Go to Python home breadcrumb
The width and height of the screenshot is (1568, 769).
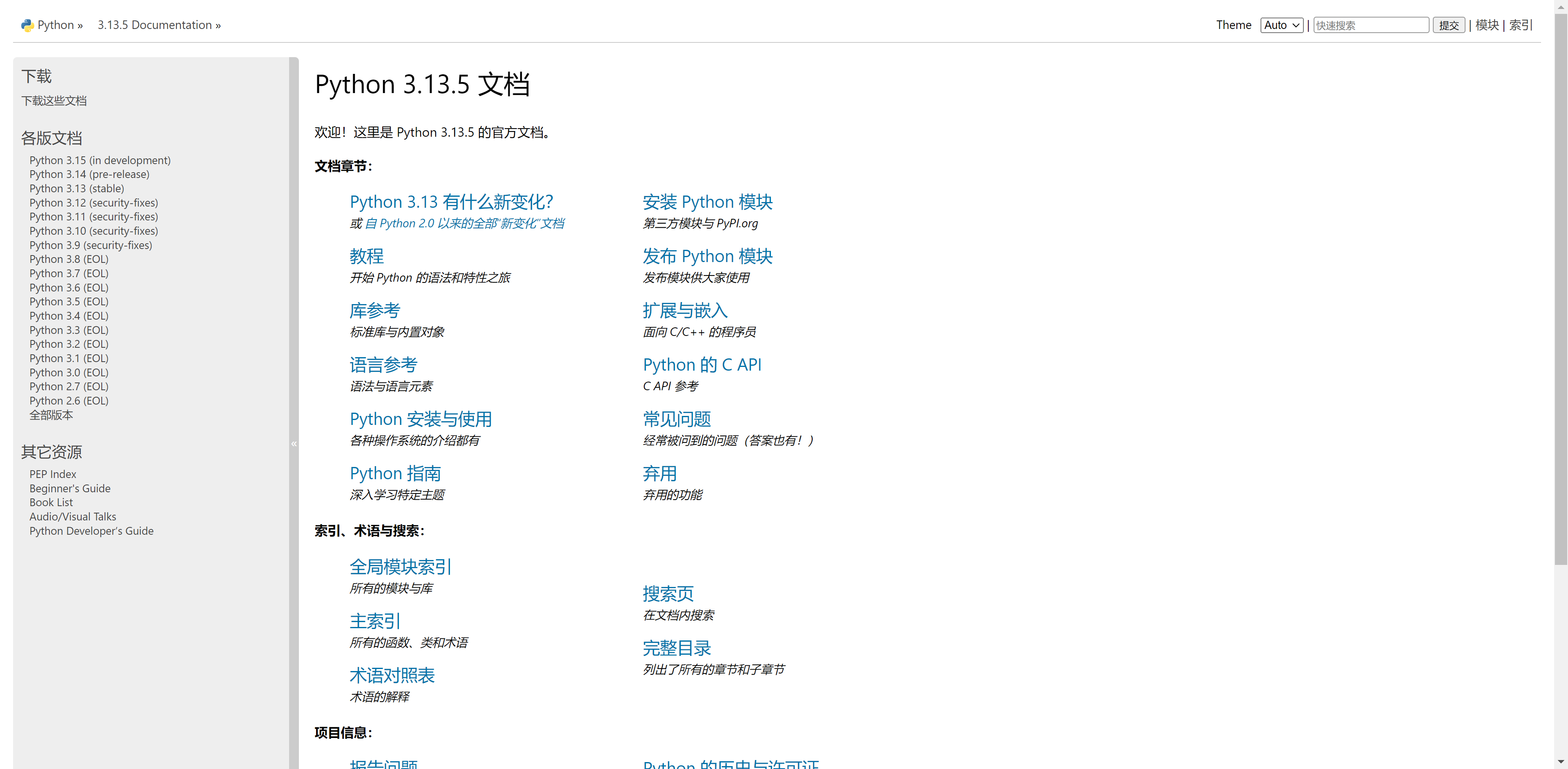point(56,25)
